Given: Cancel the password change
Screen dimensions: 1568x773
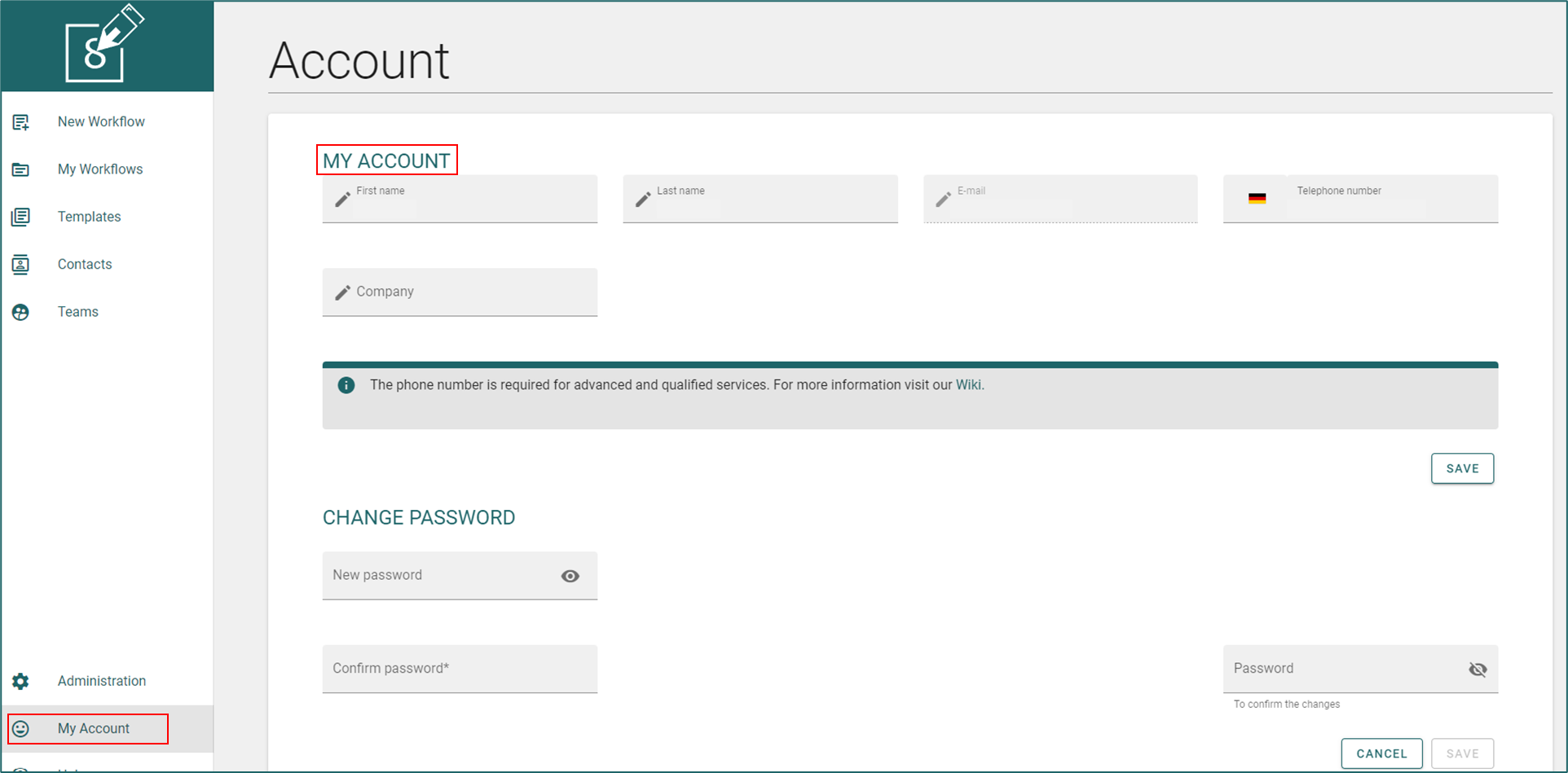Looking at the screenshot, I should [1381, 753].
